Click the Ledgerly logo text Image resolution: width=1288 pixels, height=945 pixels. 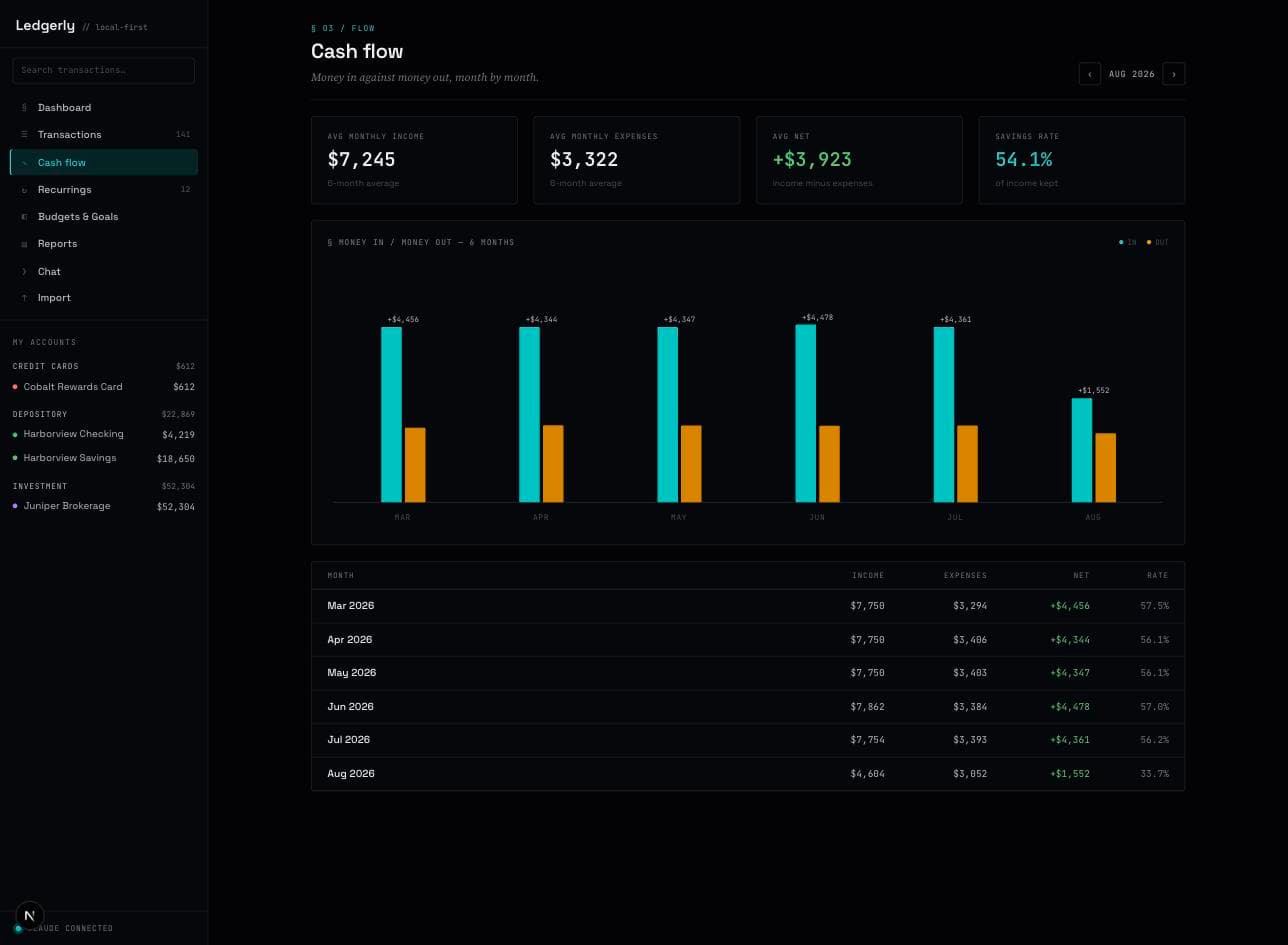pos(45,26)
